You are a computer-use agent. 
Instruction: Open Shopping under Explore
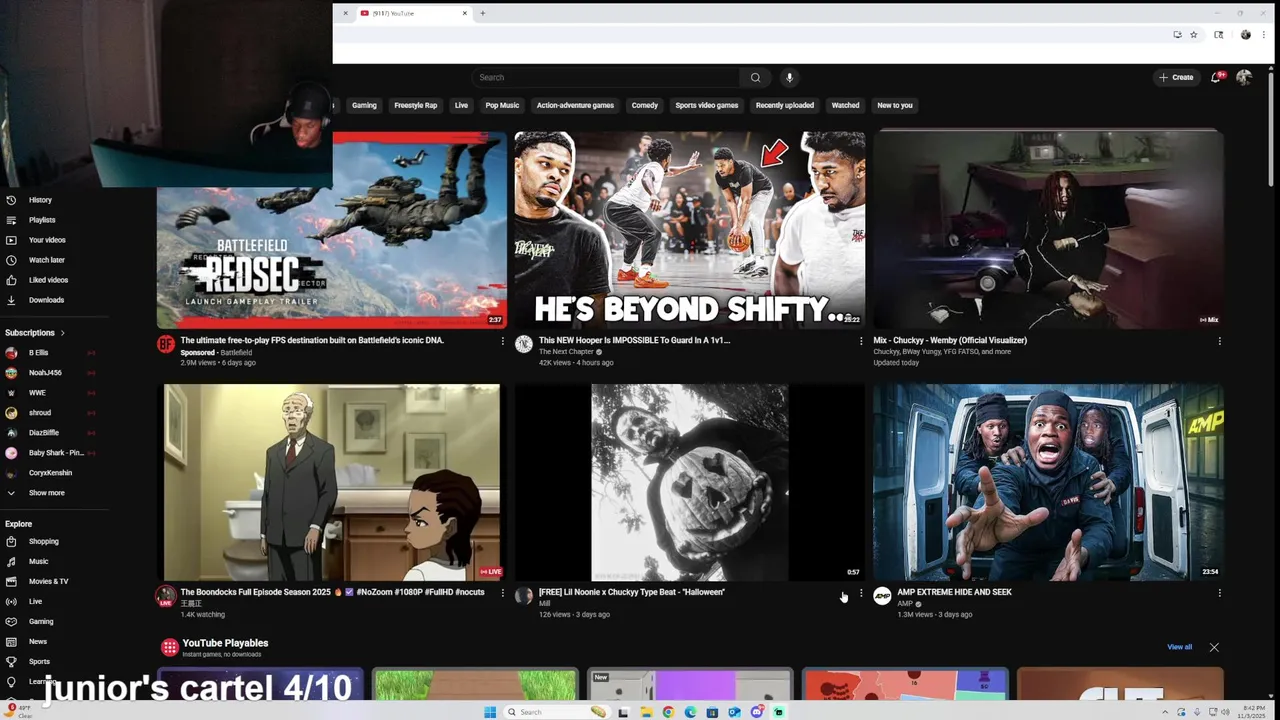pyautogui.click(x=43, y=541)
